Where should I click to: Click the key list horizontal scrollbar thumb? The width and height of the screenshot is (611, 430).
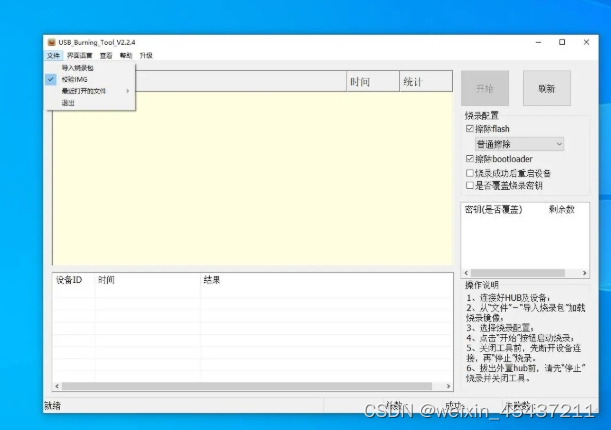(518, 273)
